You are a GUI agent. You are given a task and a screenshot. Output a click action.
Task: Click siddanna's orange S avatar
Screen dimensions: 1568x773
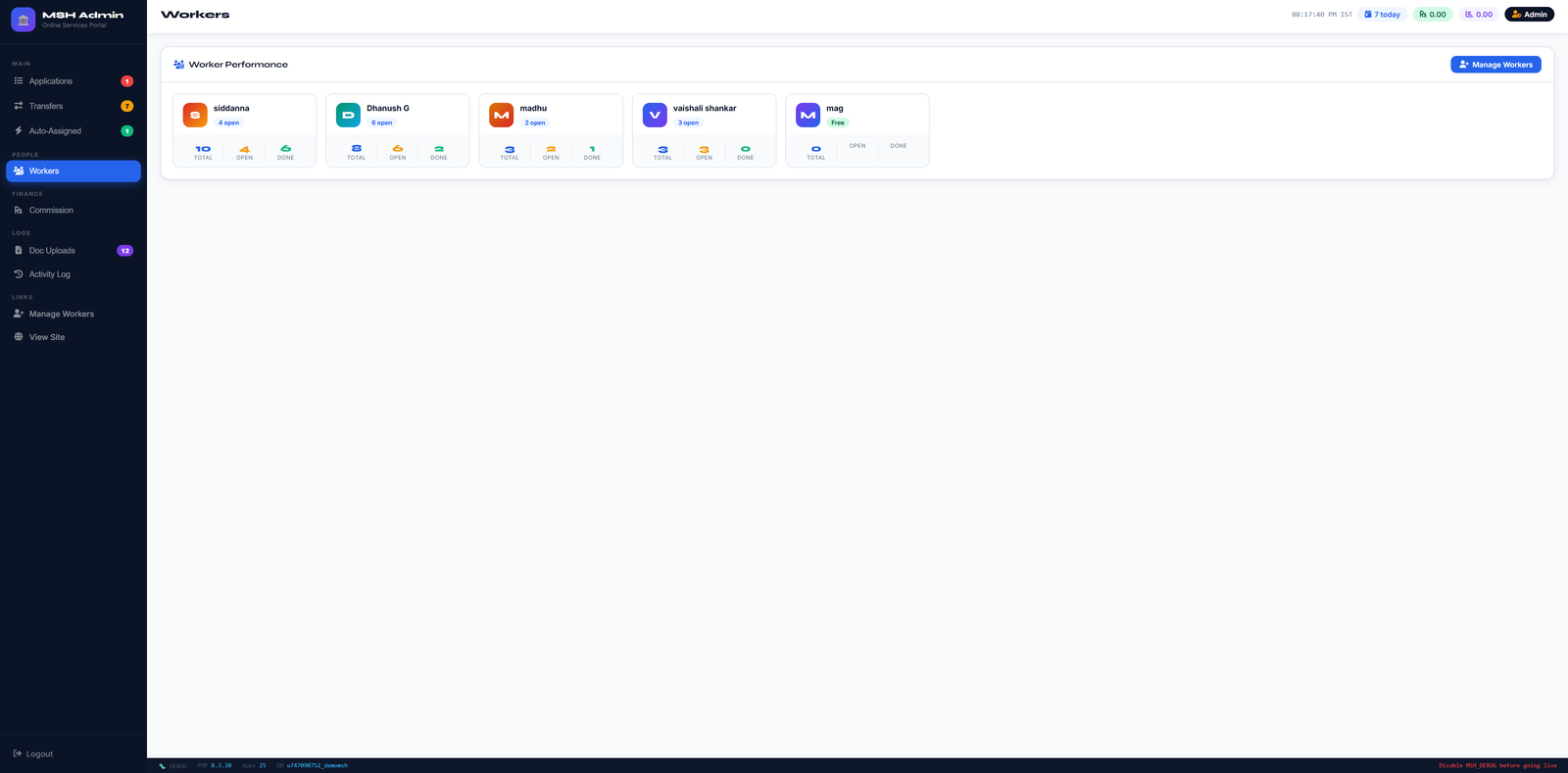click(x=195, y=115)
